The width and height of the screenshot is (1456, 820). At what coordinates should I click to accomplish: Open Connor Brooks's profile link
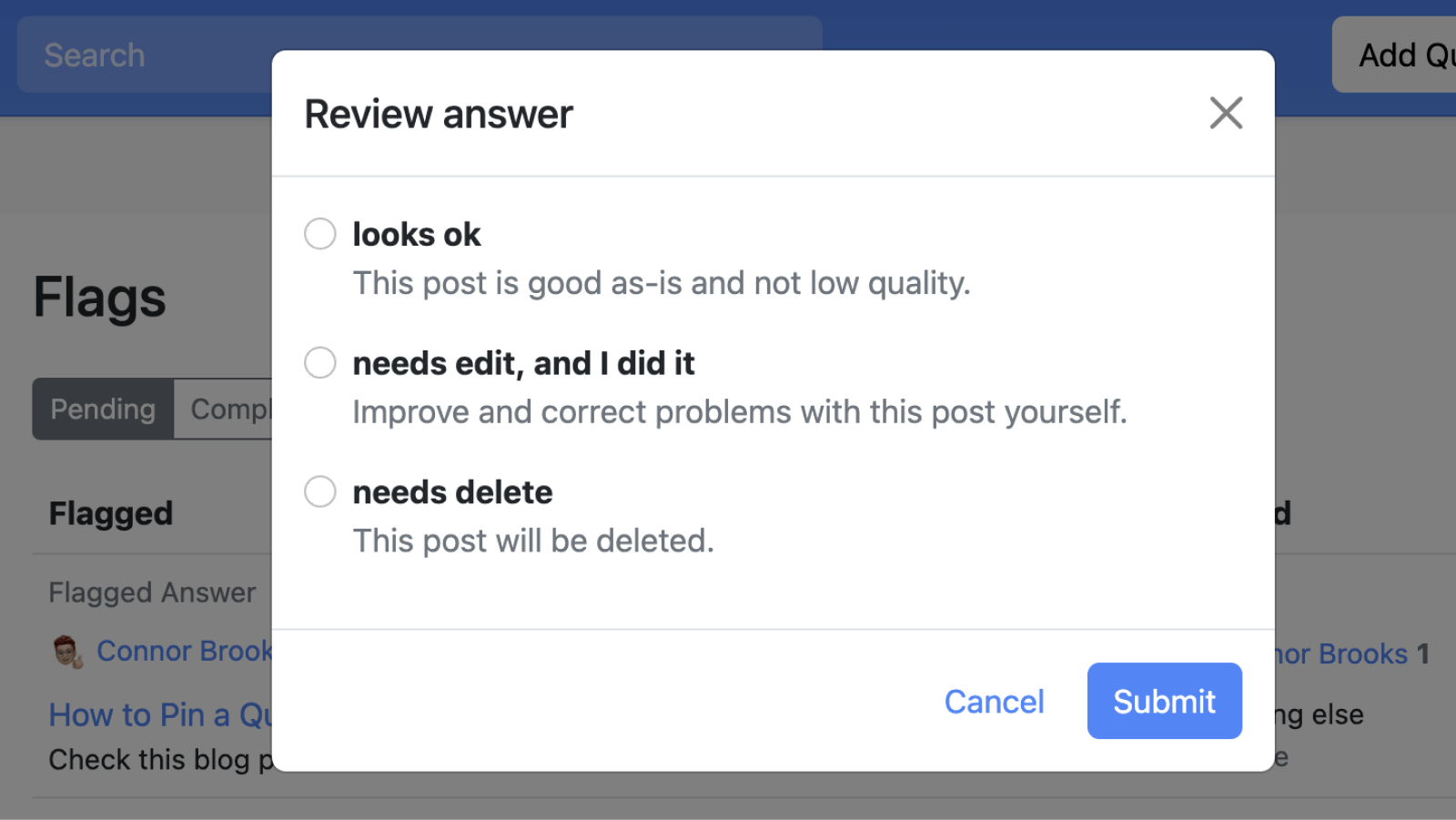click(x=182, y=650)
